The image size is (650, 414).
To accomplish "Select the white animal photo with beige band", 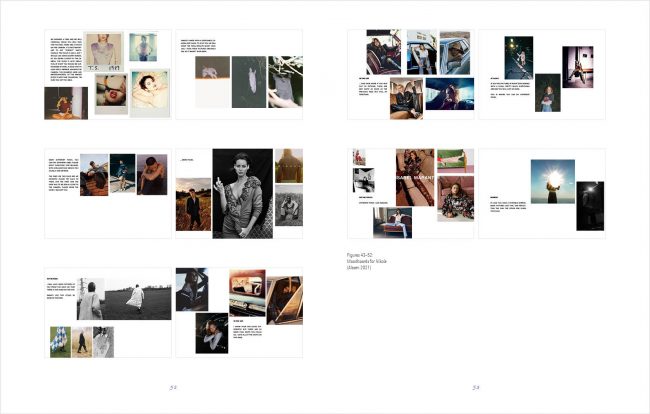I will pyautogui.click(x=212, y=82).
